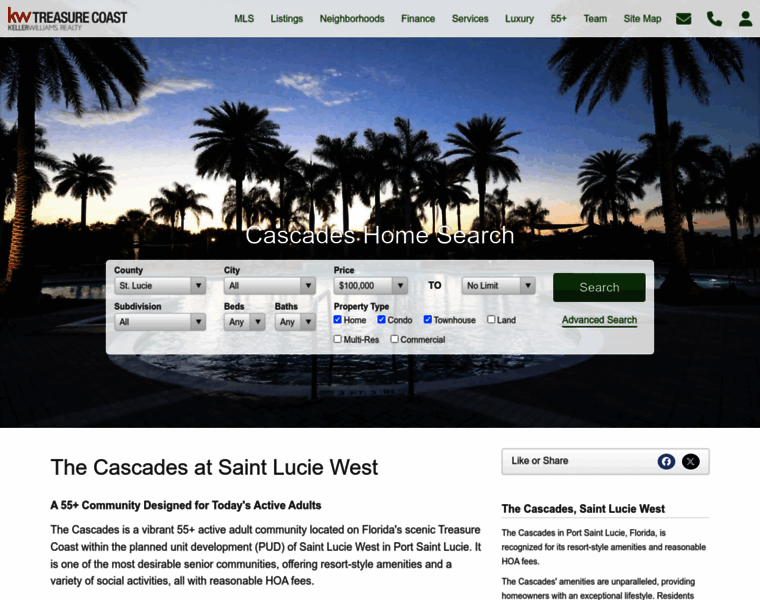The width and height of the screenshot is (760, 600).
Task: Open the minimum price $100,000 dropdown
Action: 370,285
